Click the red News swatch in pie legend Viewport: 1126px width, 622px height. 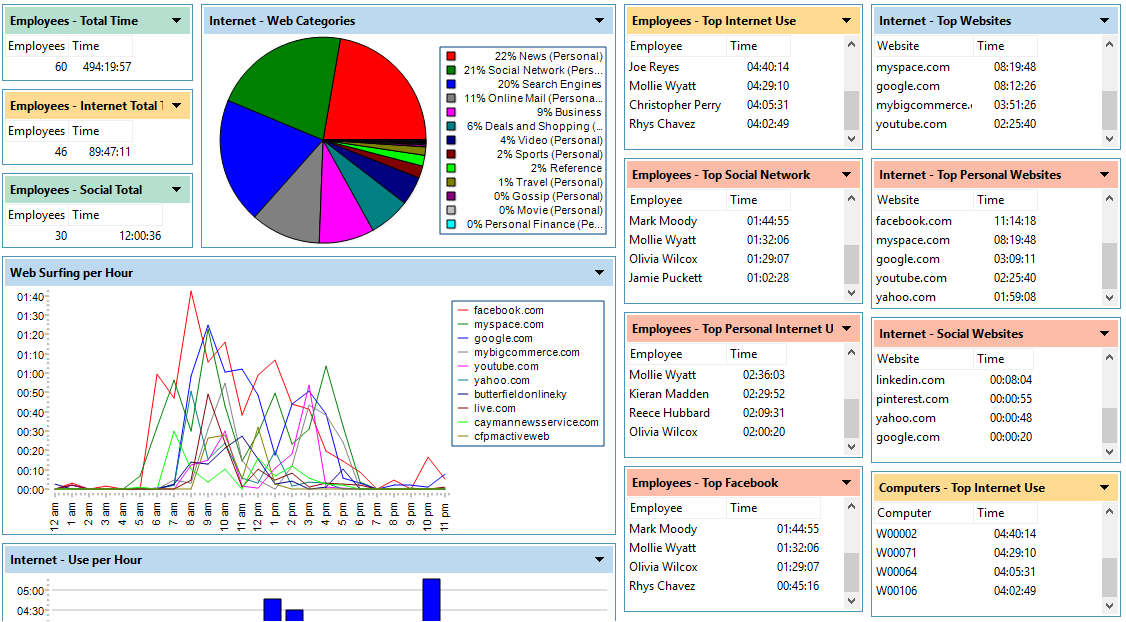coord(451,57)
